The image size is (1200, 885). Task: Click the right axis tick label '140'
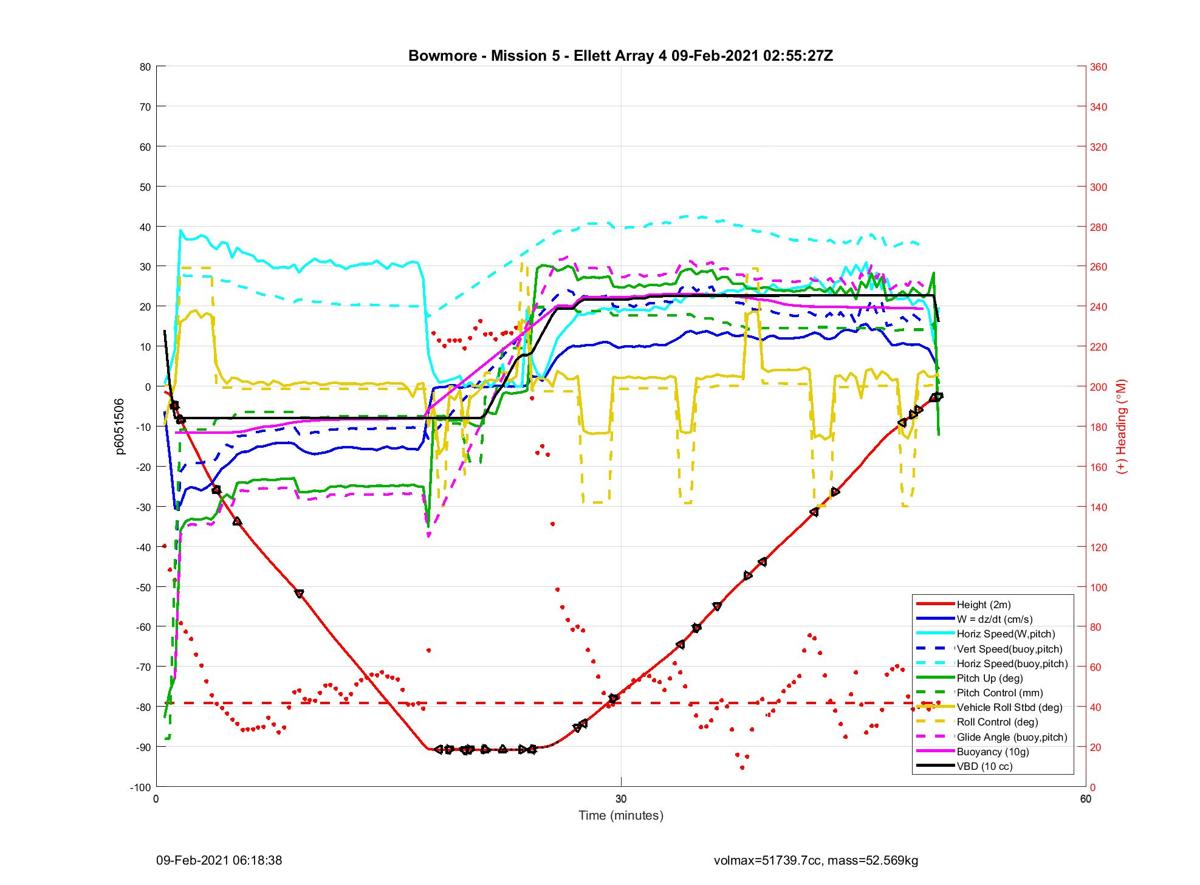[1099, 507]
